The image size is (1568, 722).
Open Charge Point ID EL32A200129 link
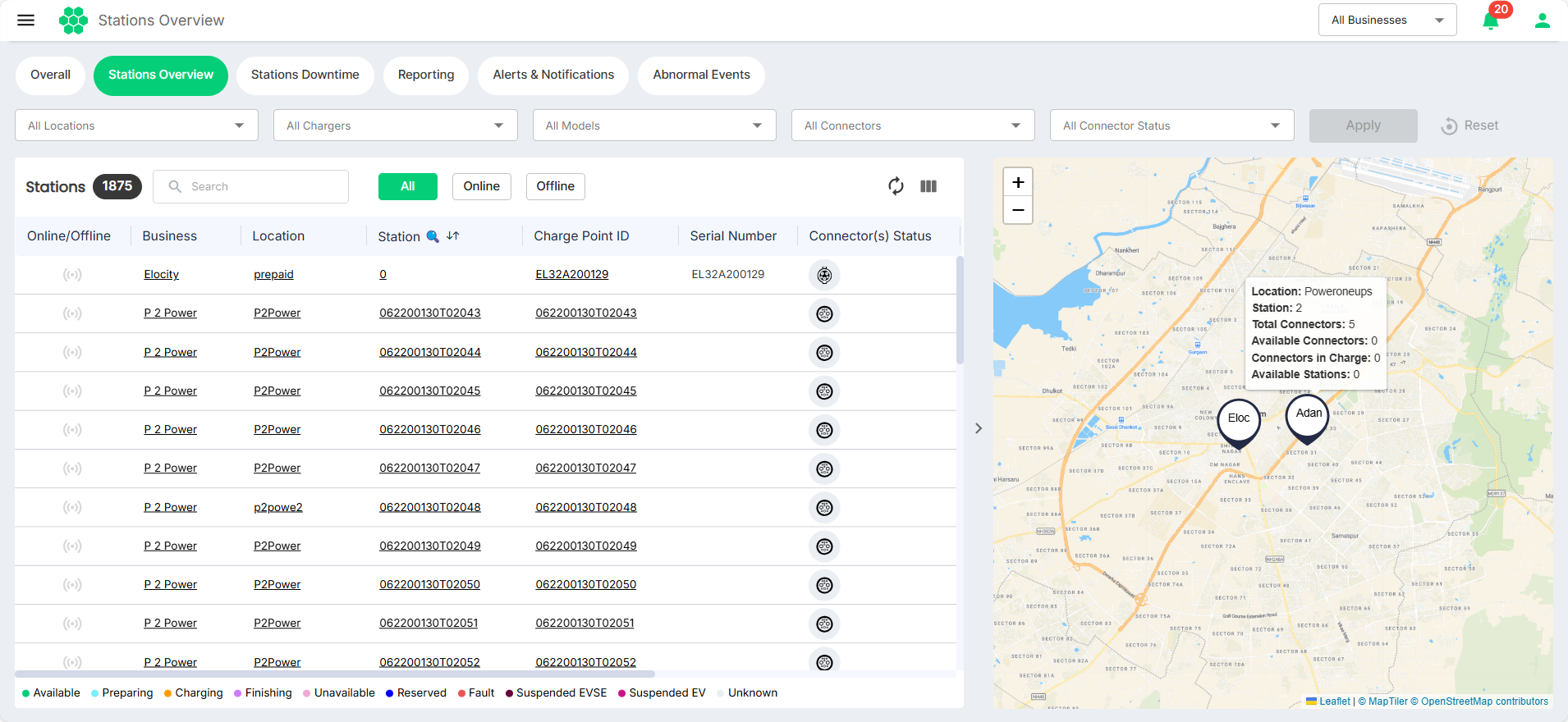(572, 275)
